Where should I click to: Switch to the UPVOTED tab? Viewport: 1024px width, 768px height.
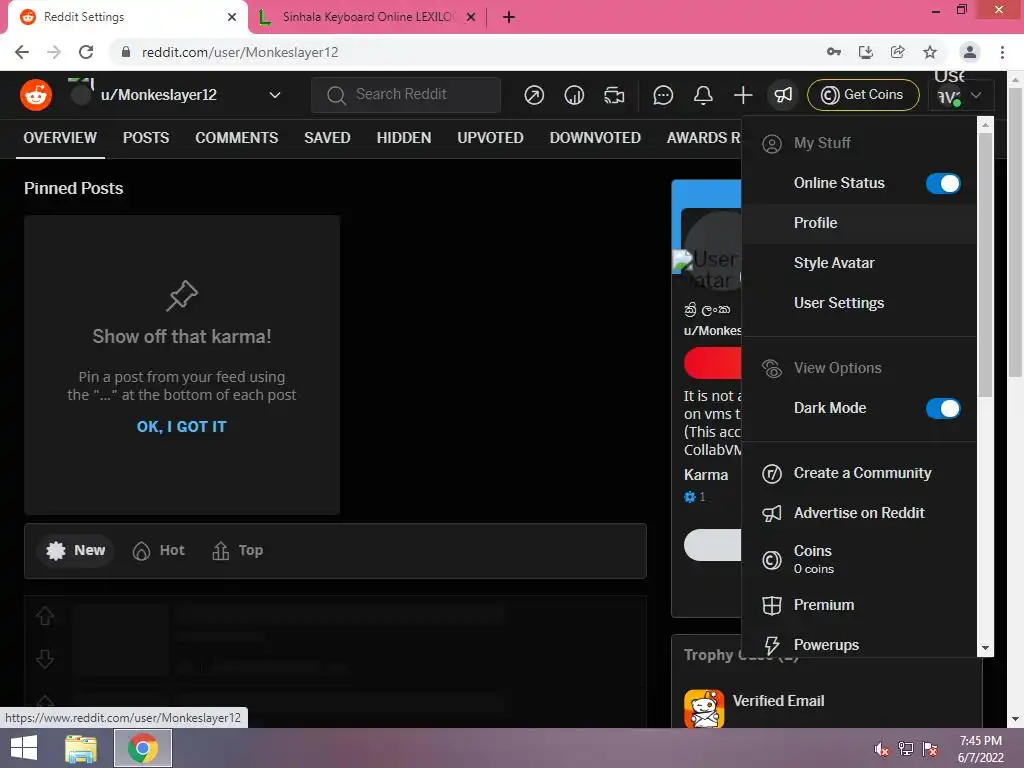490,138
